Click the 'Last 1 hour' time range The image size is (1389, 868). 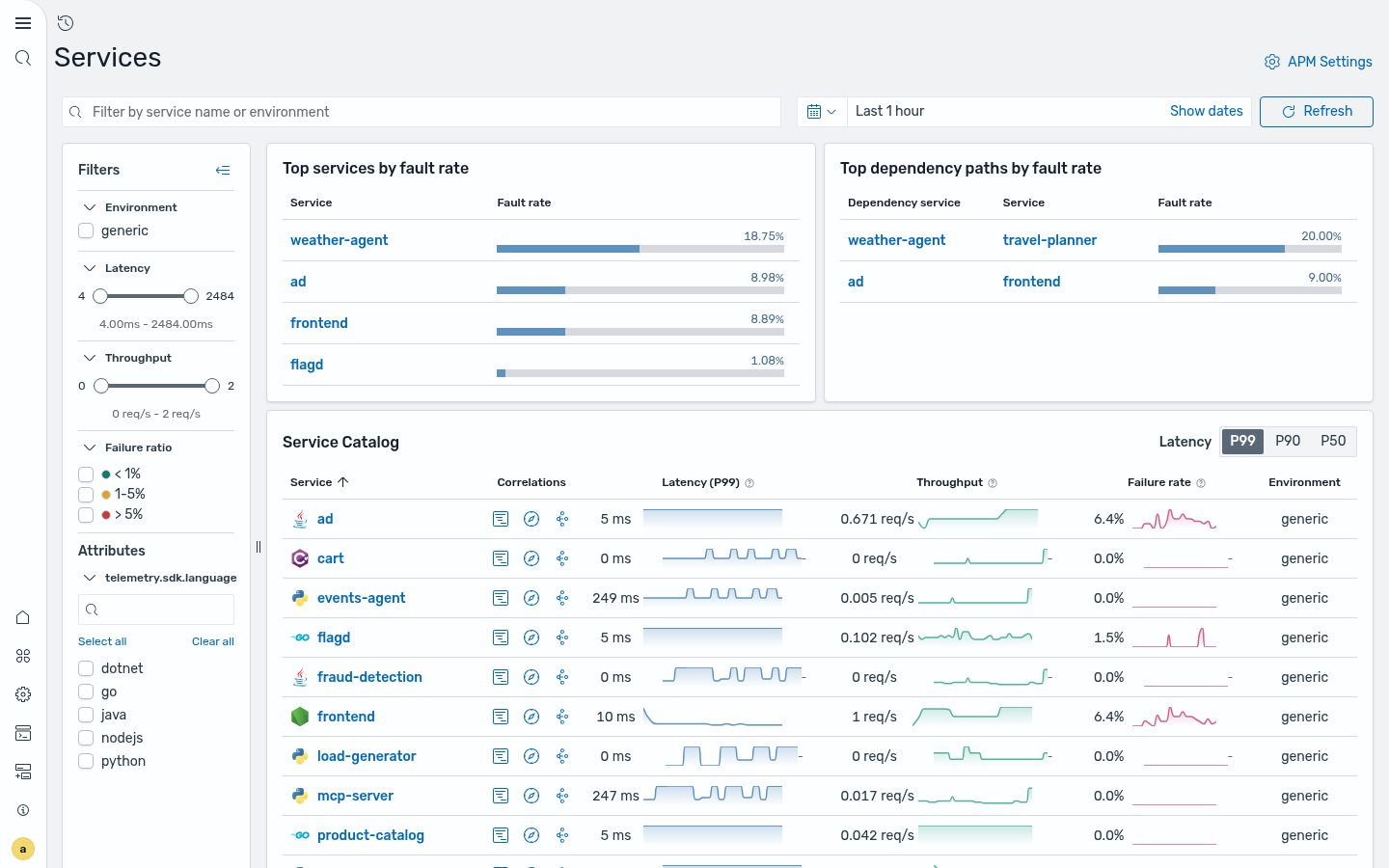click(889, 111)
